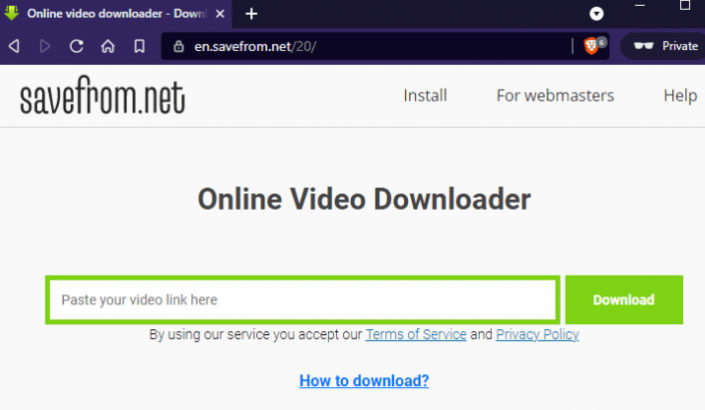705x410 pixels.
Task: Open the Help menu item
Action: (x=680, y=95)
